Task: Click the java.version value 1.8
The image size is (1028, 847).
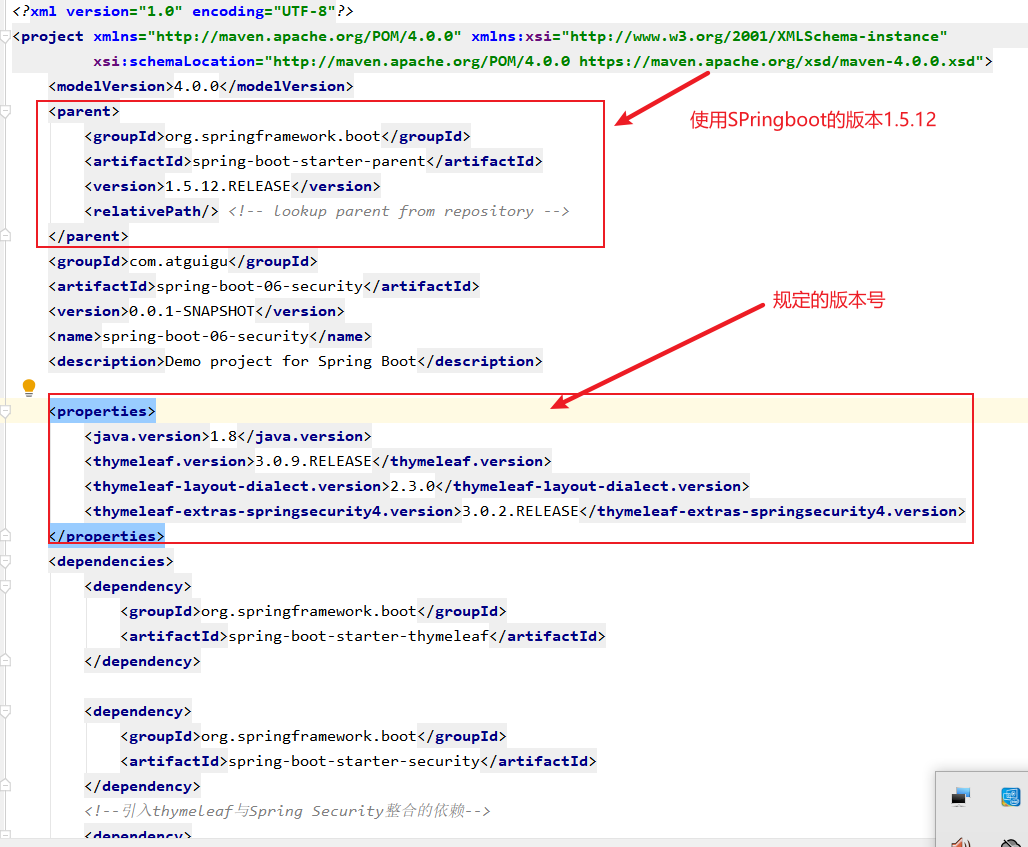Action: click(224, 437)
